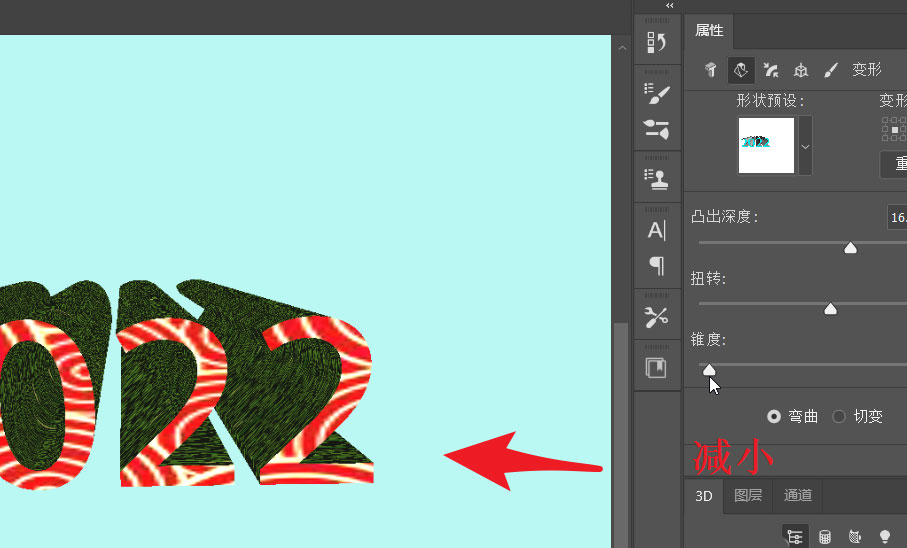907x548 pixels.
Task: Click the 扭转 label
Action: [708, 278]
